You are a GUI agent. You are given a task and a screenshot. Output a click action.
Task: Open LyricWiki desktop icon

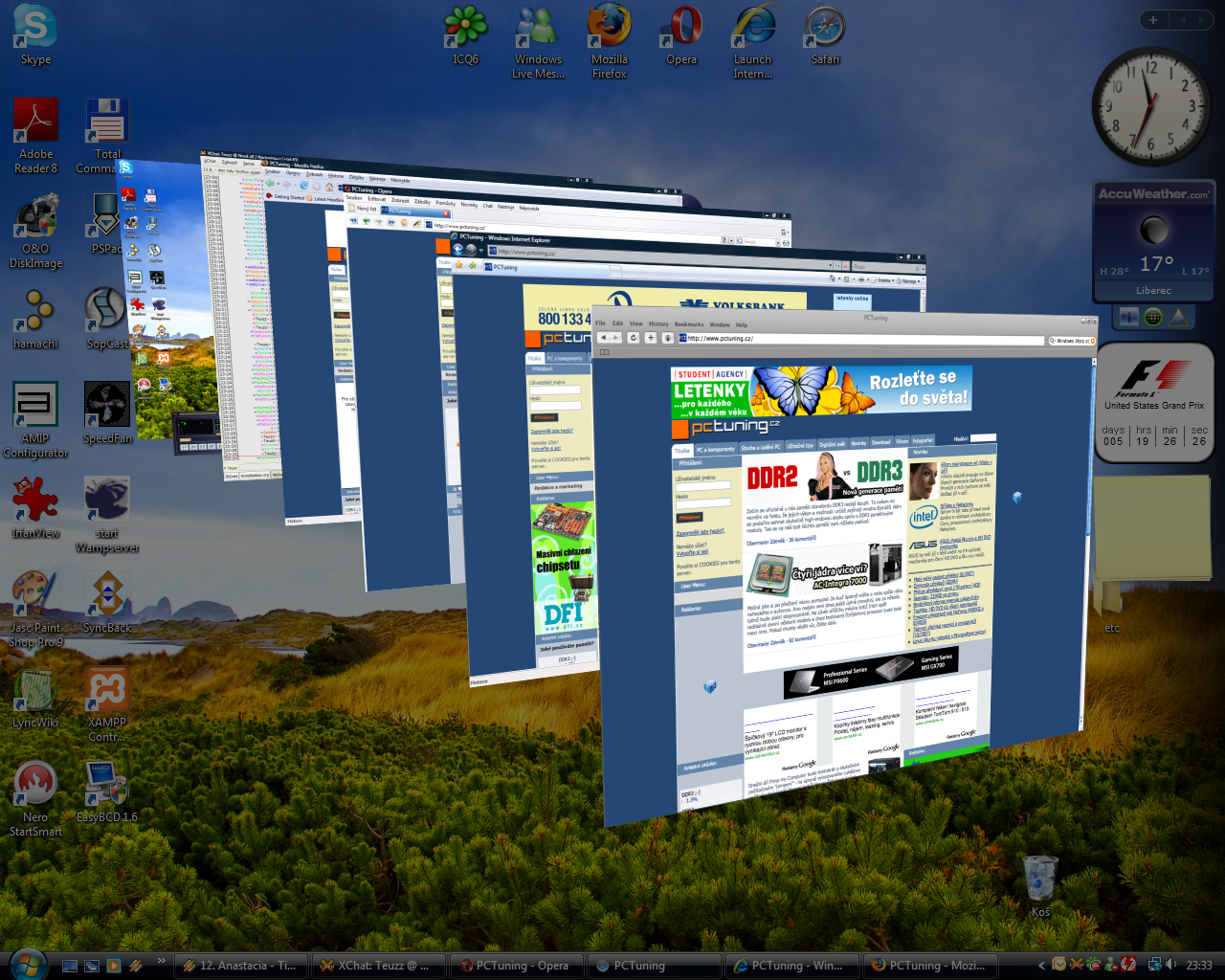tap(35, 698)
